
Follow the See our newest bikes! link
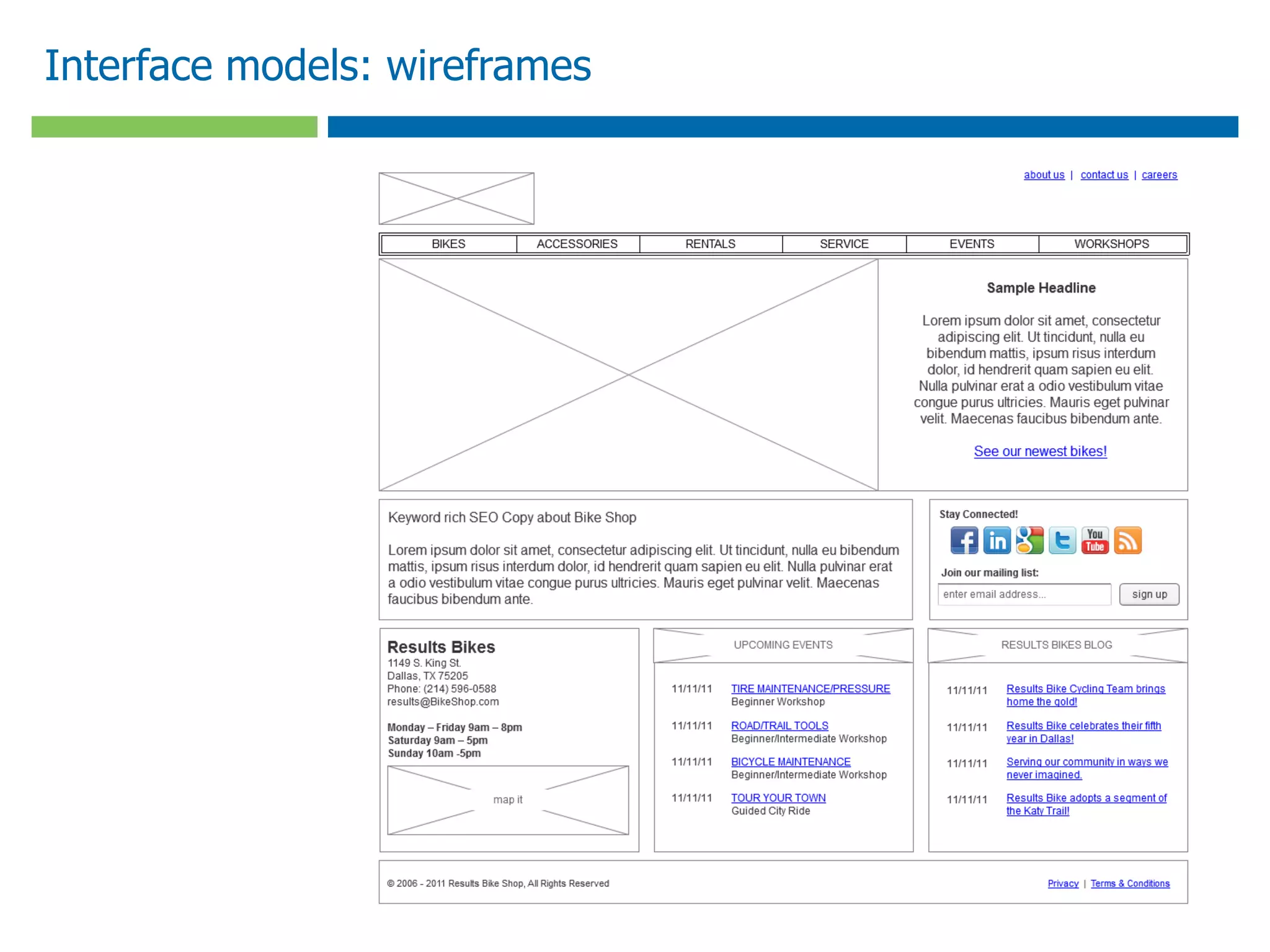[1041, 451]
